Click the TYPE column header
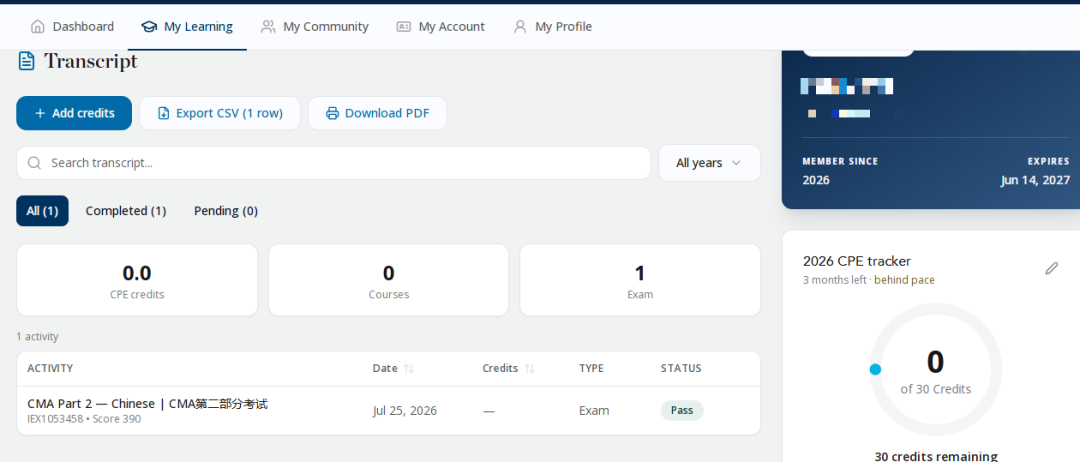 coord(592,368)
